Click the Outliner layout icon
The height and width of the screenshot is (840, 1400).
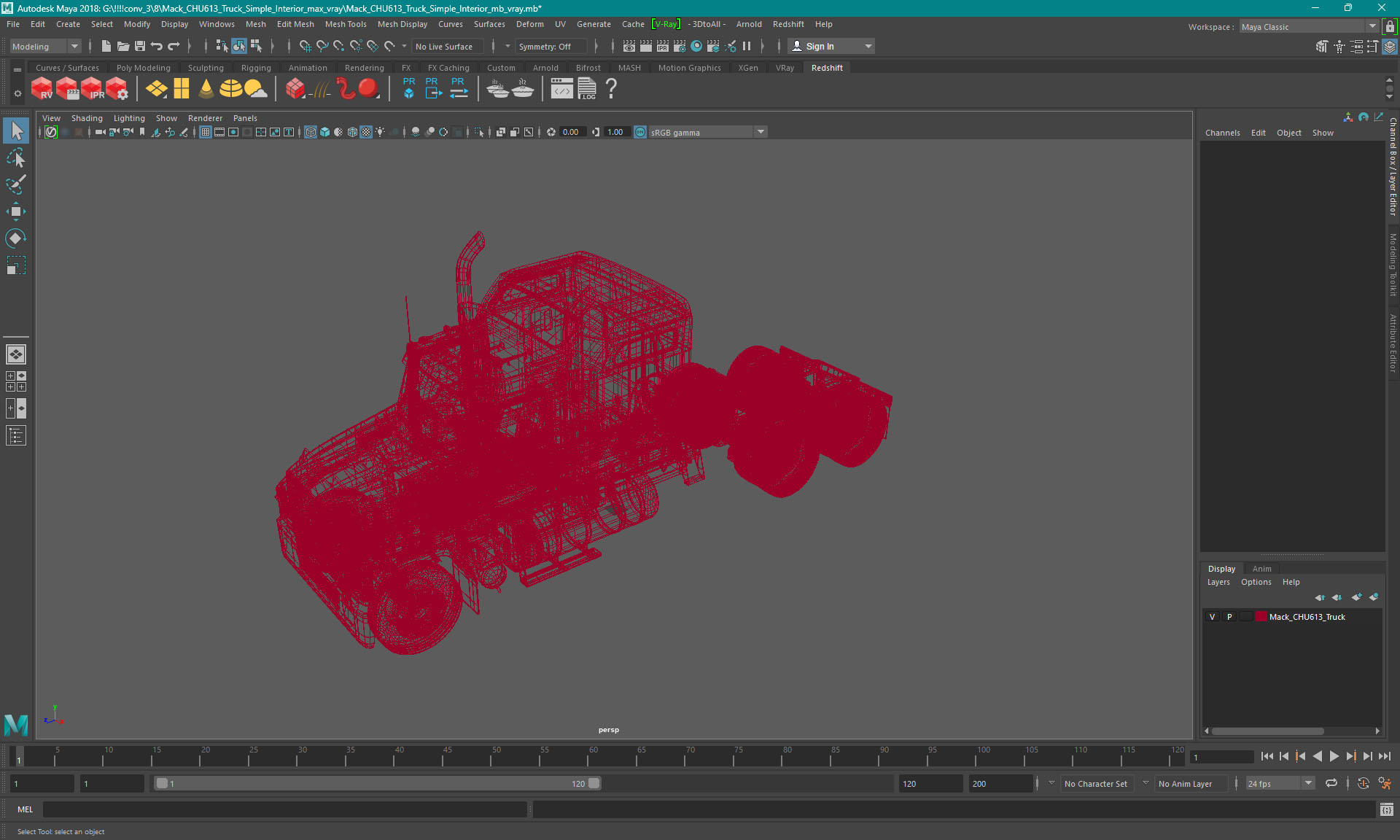click(x=16, y=435)
